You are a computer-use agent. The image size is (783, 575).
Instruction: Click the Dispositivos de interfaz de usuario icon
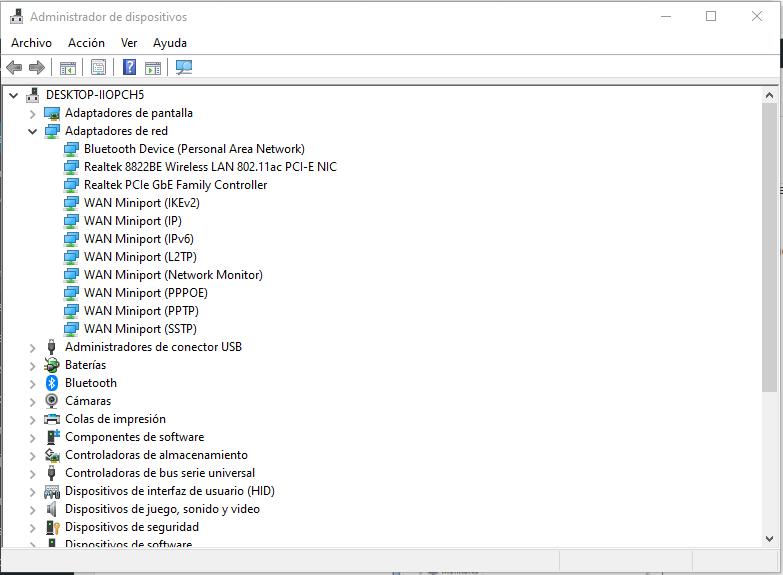coord(52,492)
